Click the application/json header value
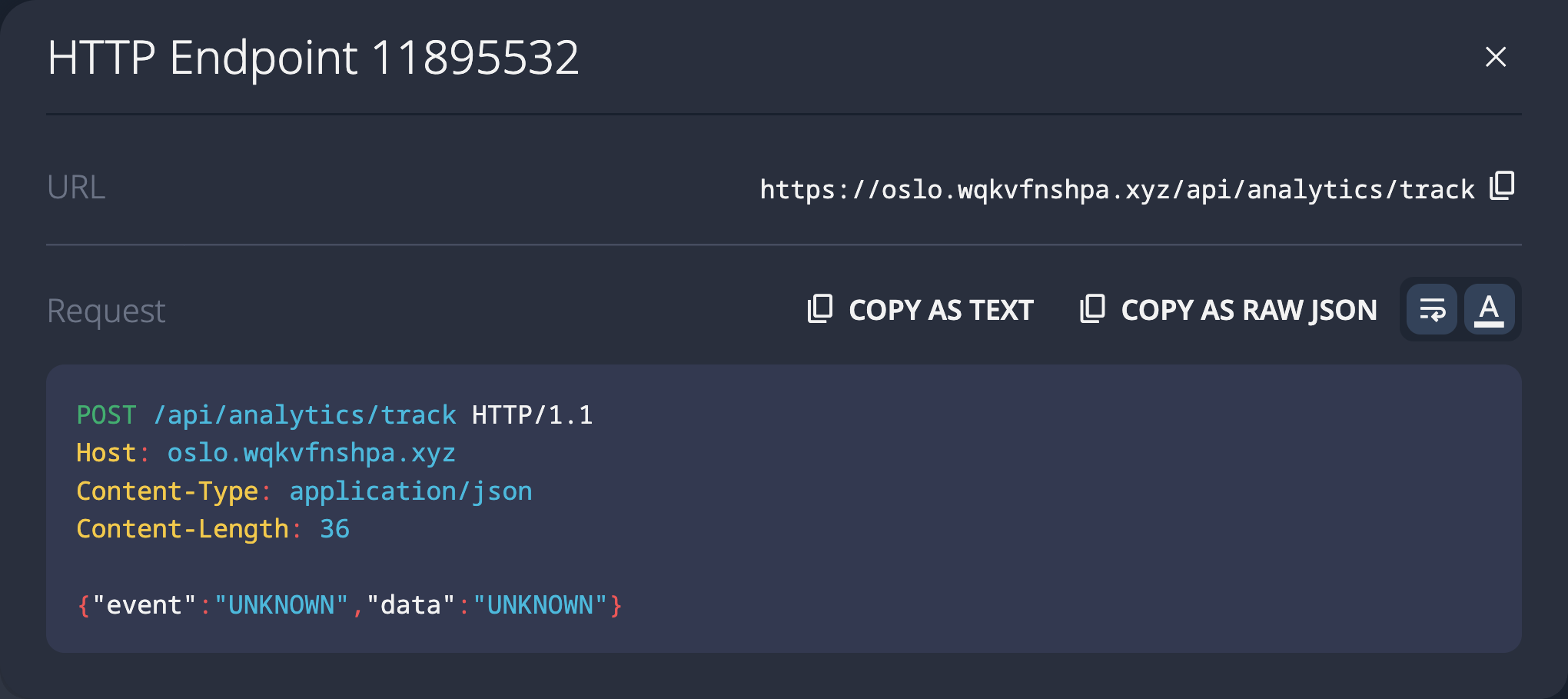 410,491
